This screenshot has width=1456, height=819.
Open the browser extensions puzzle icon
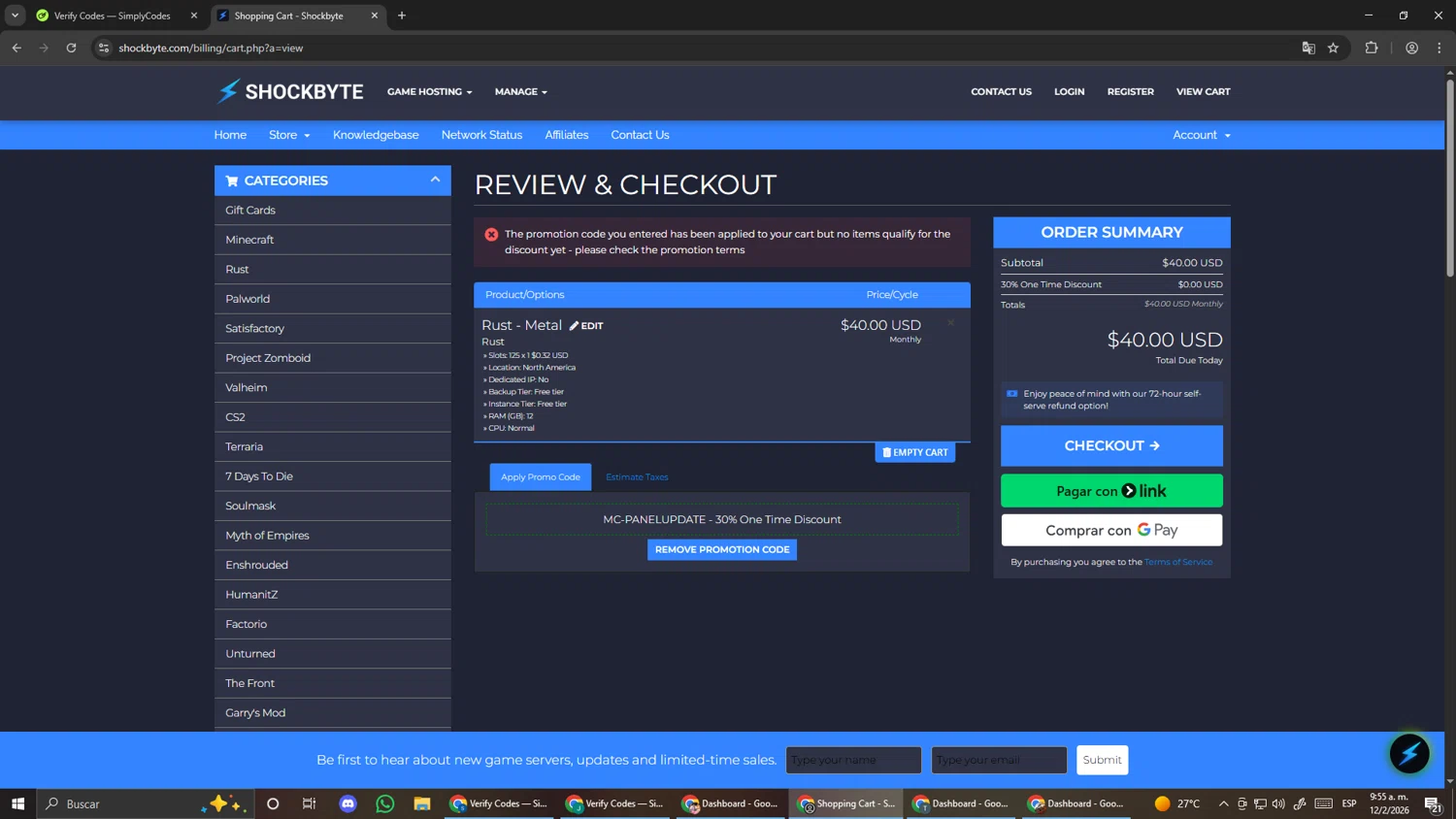coord(1372,48)
